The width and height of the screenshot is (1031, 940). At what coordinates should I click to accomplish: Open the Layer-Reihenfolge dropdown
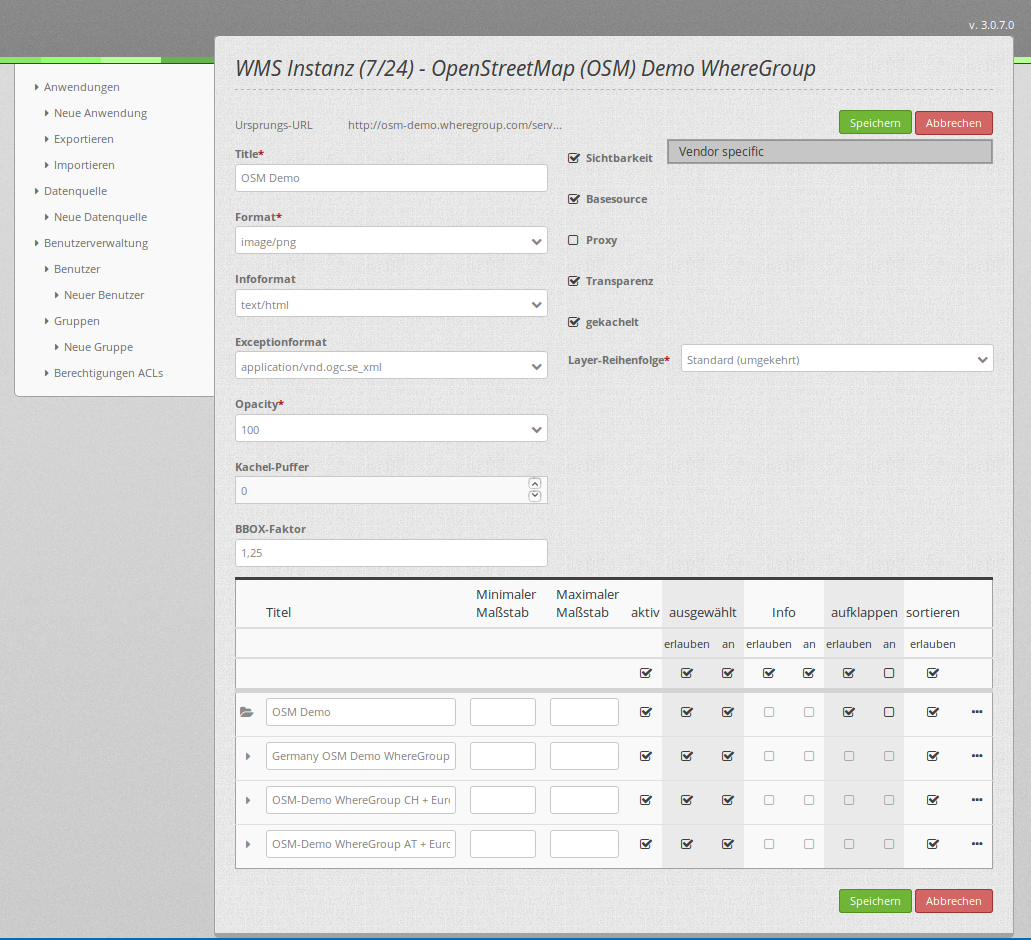836,359
